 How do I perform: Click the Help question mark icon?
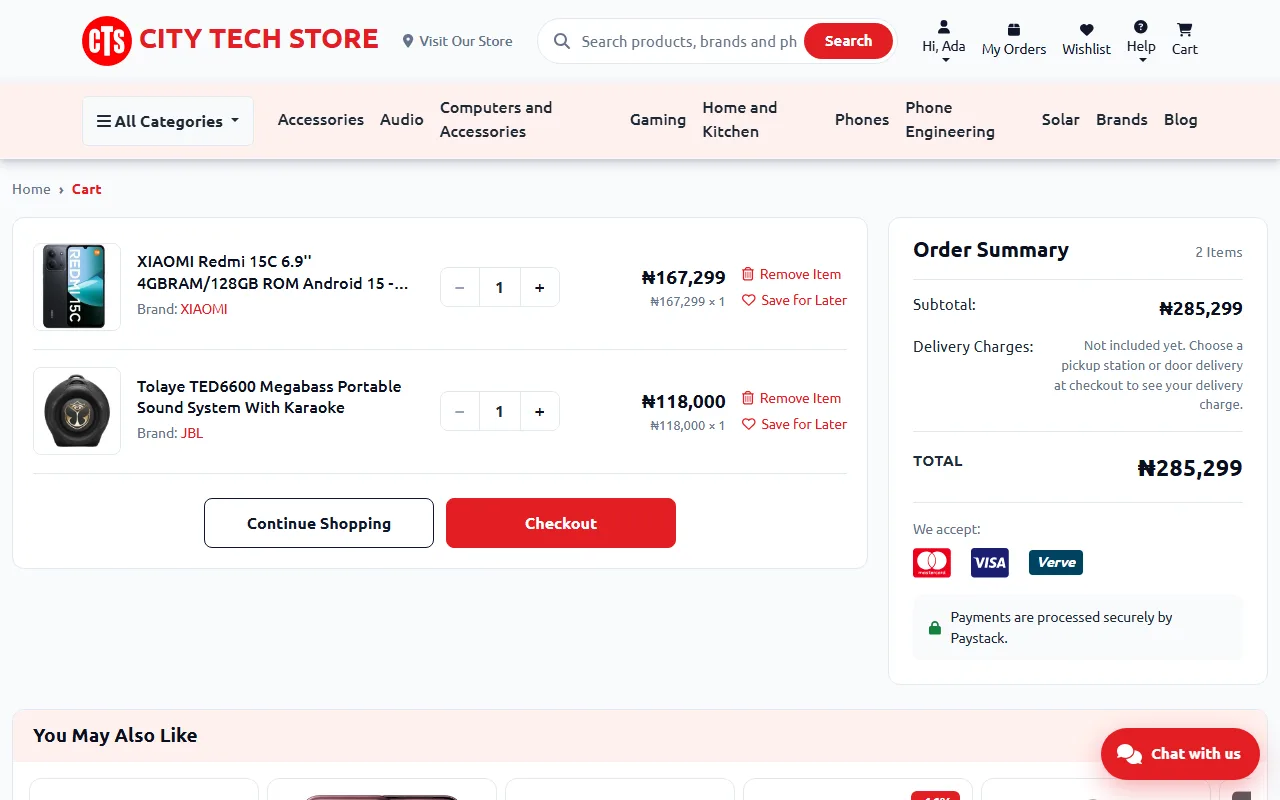click(1141, 27)
